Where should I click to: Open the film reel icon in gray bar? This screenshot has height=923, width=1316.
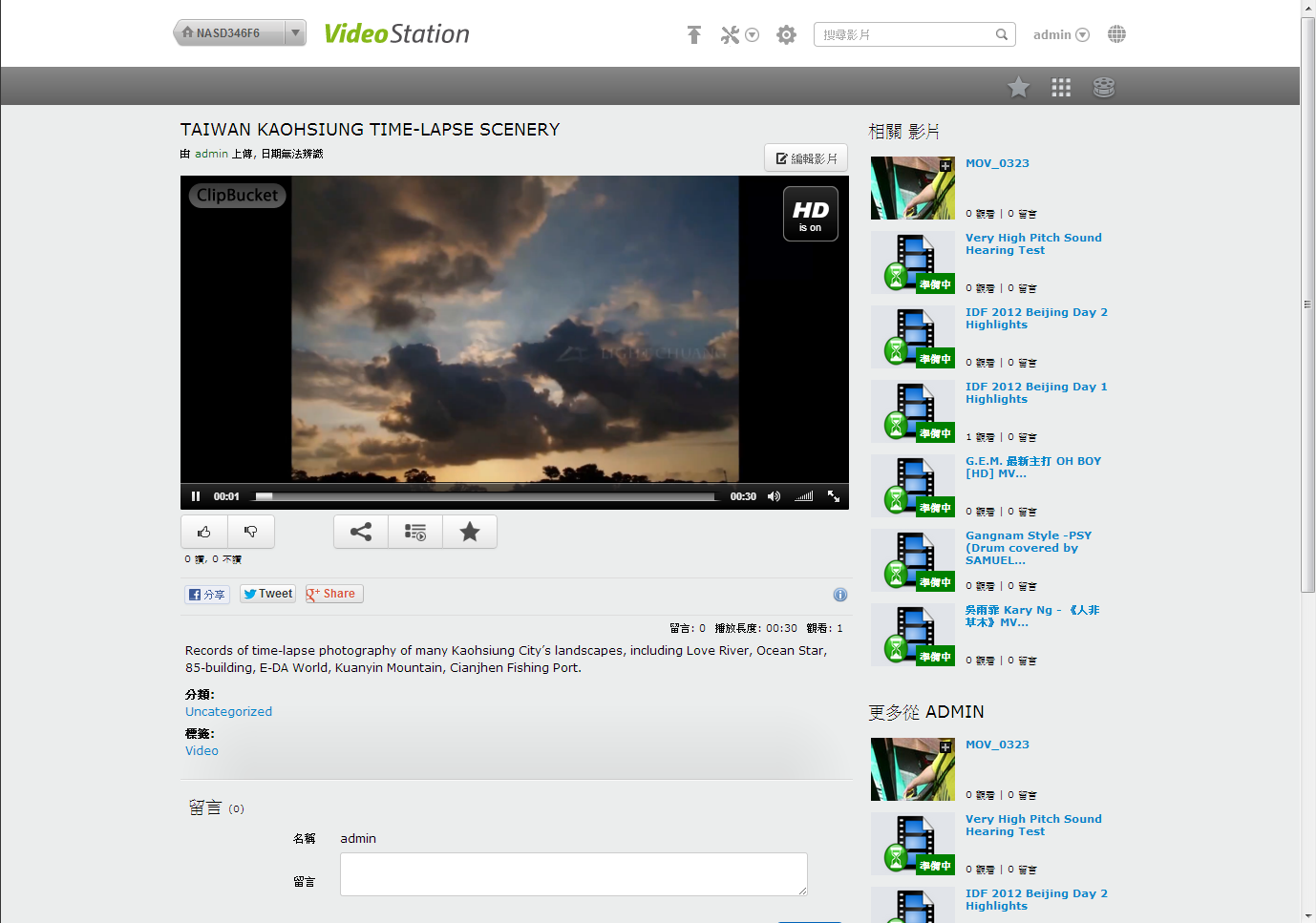(x=1104, y=87)
